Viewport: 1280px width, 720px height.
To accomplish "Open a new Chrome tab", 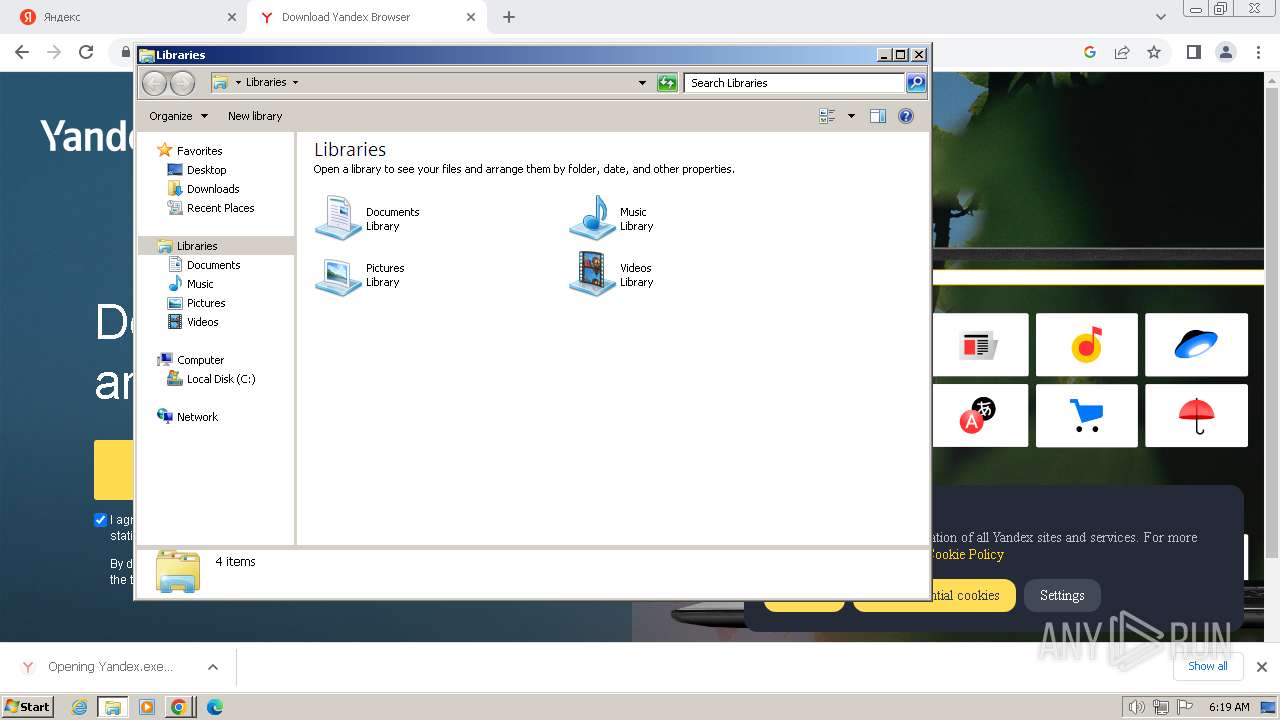I will [509, 17].
